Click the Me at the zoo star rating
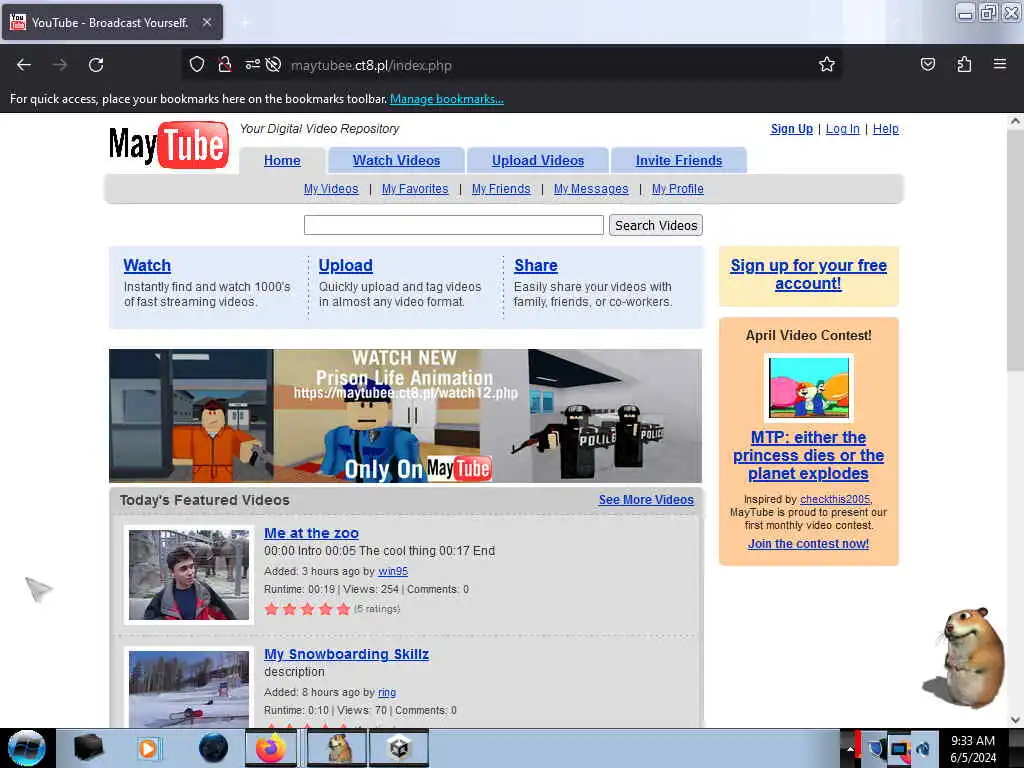Screen dimensions: 1024x768 click(x=307, y=609)
